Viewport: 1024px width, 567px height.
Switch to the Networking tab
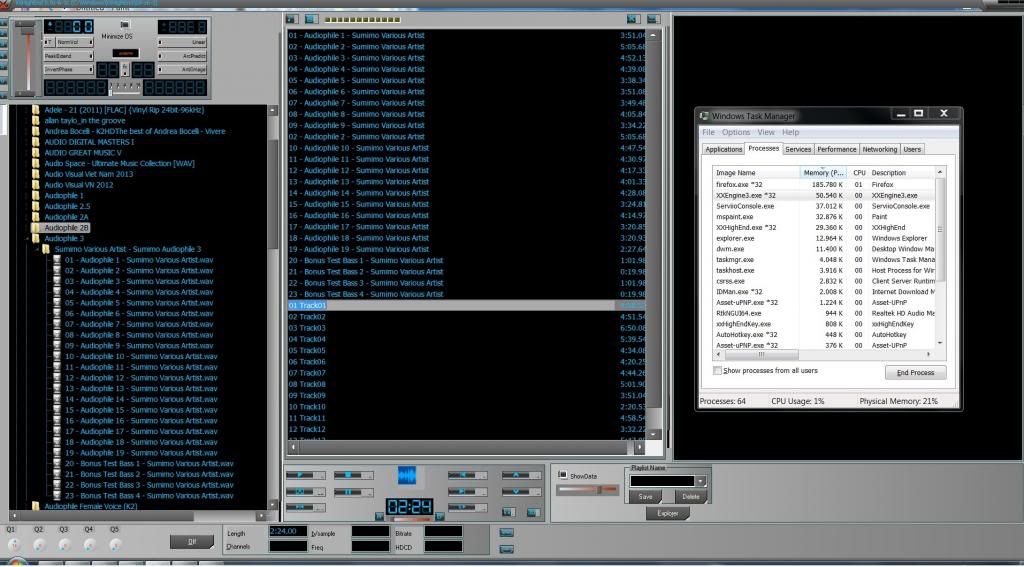tap(880, 150)
